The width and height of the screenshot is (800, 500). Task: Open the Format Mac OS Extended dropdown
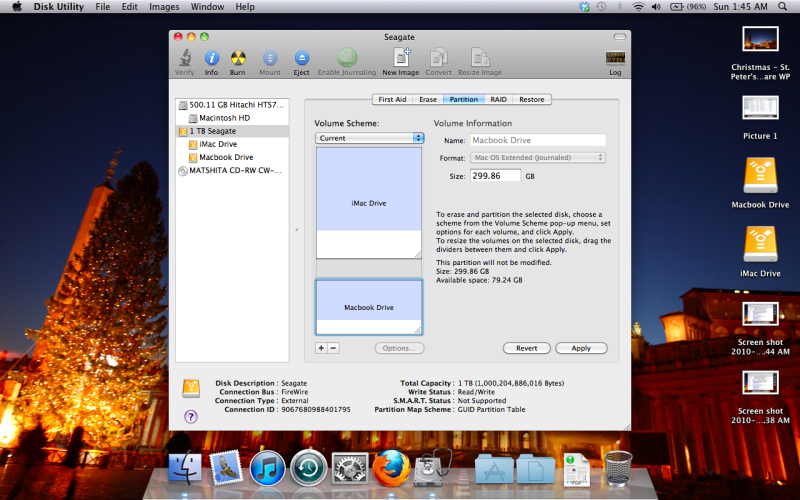pyautogui.click(x=538, y=158)
